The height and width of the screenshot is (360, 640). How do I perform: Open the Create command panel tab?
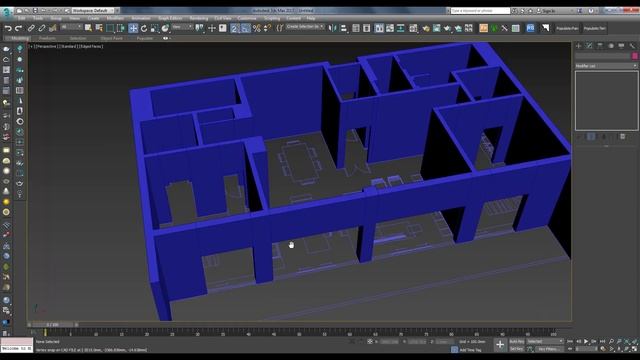[x=579, y=46]
